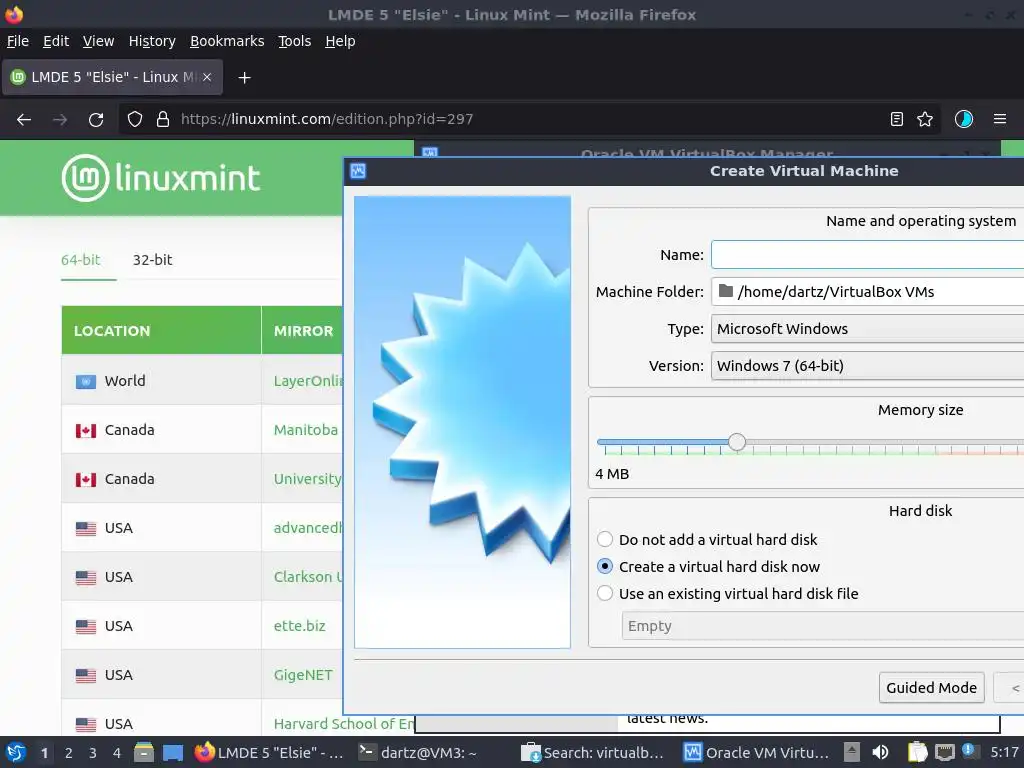Open the Type dropdown showing Microsoft Windows

(x=867, y=328)
